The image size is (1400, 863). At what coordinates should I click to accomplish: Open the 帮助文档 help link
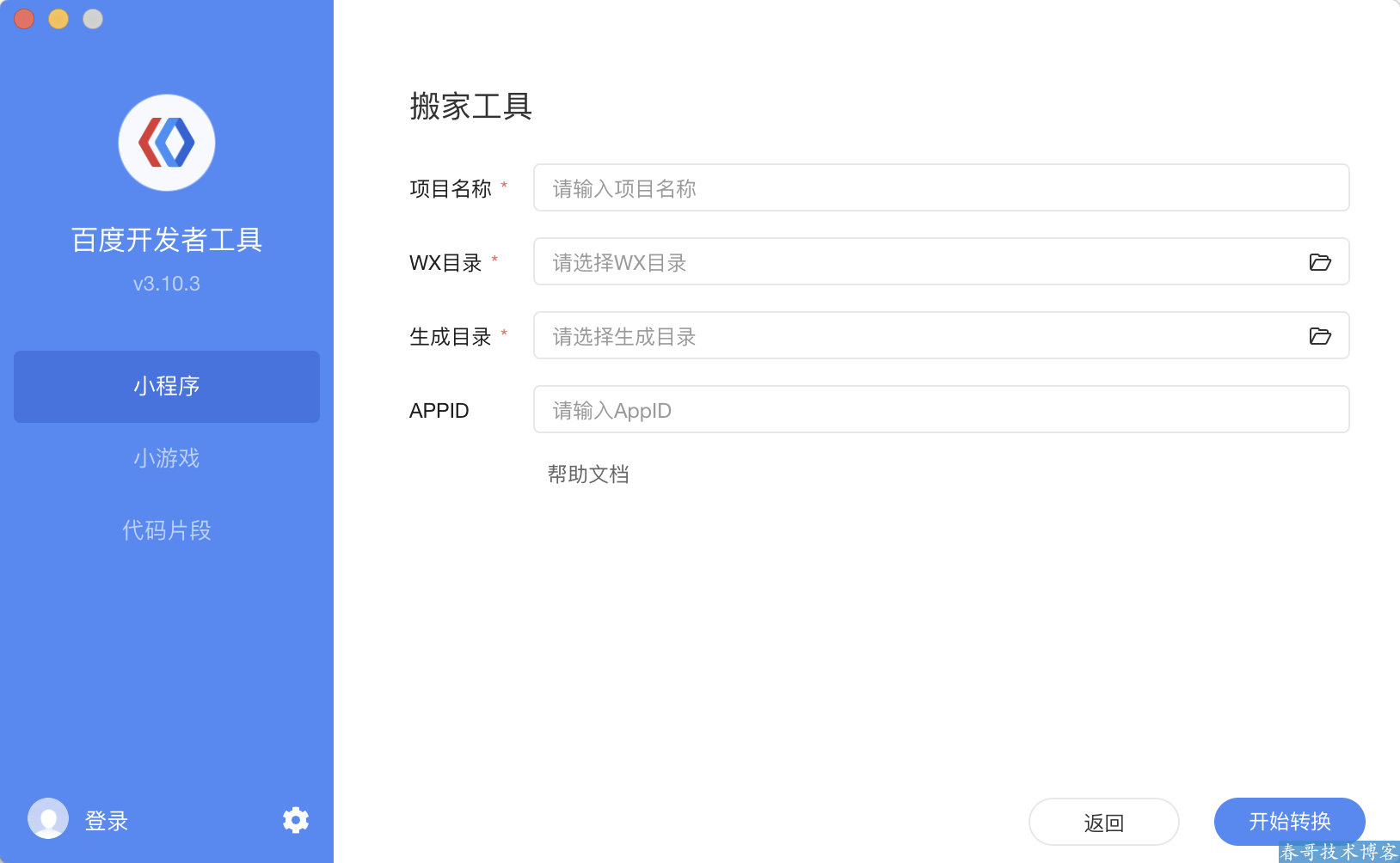(588, 474)
